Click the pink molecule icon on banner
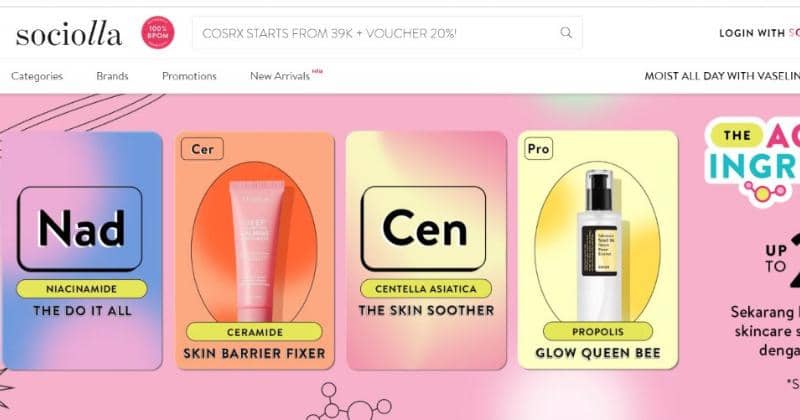Viewport: 800px width, 420px height. tap(765, 192)
